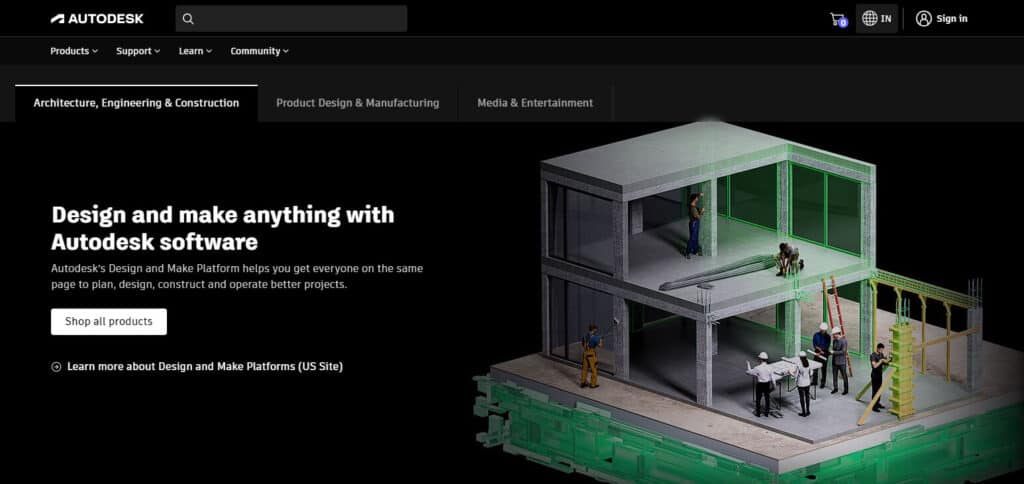Click the "Design and make anything" headline
The image size is (1024, 484).
223,228
